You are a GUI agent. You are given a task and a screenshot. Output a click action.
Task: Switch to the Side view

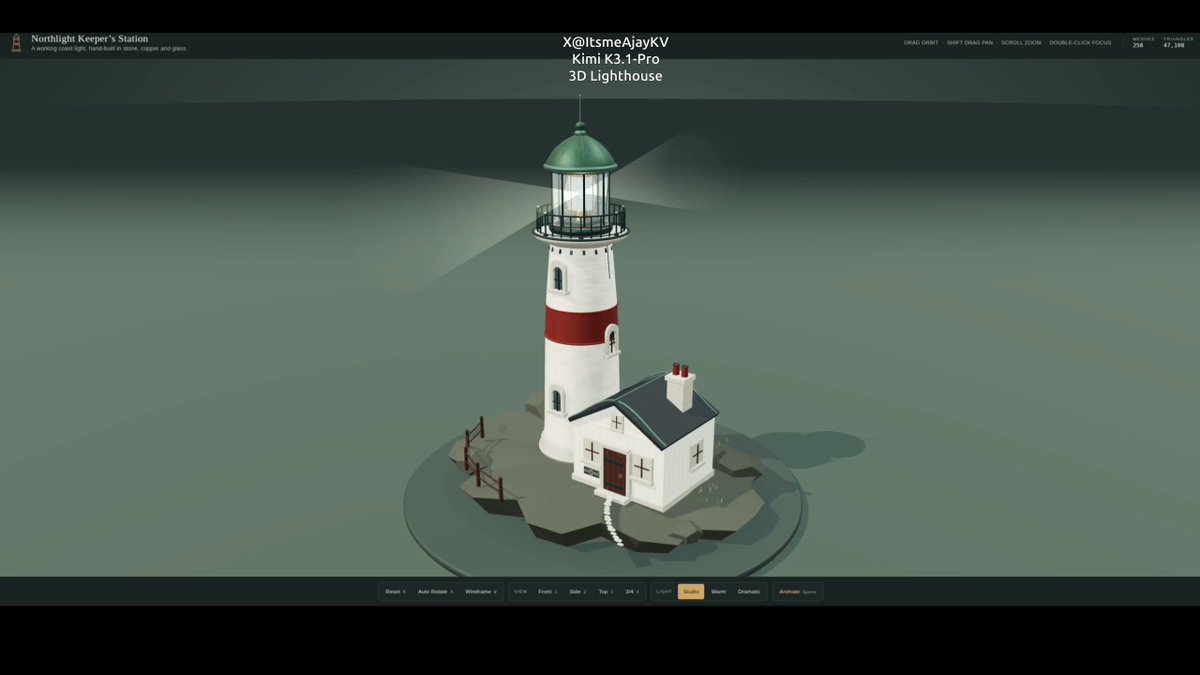point(577,592)
